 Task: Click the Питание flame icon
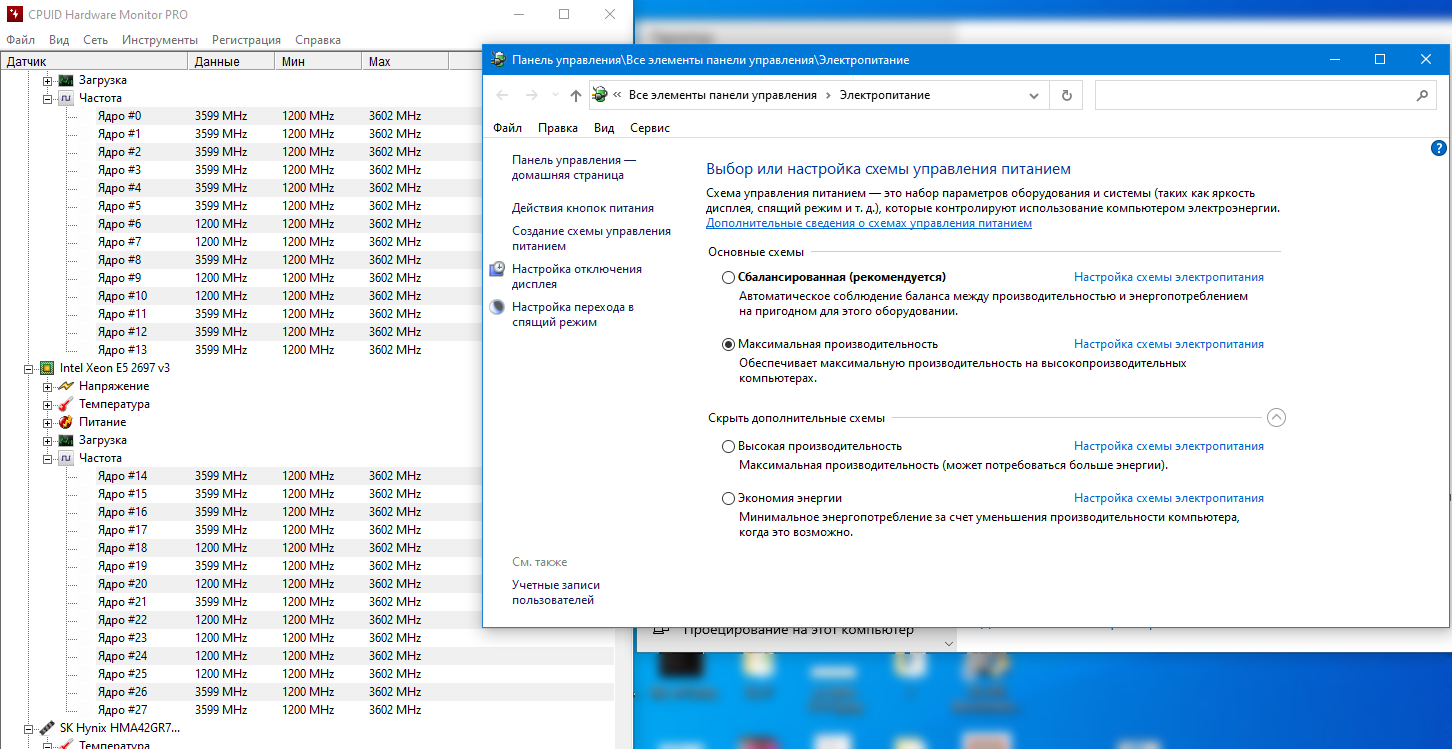click(x=66, y=422)
